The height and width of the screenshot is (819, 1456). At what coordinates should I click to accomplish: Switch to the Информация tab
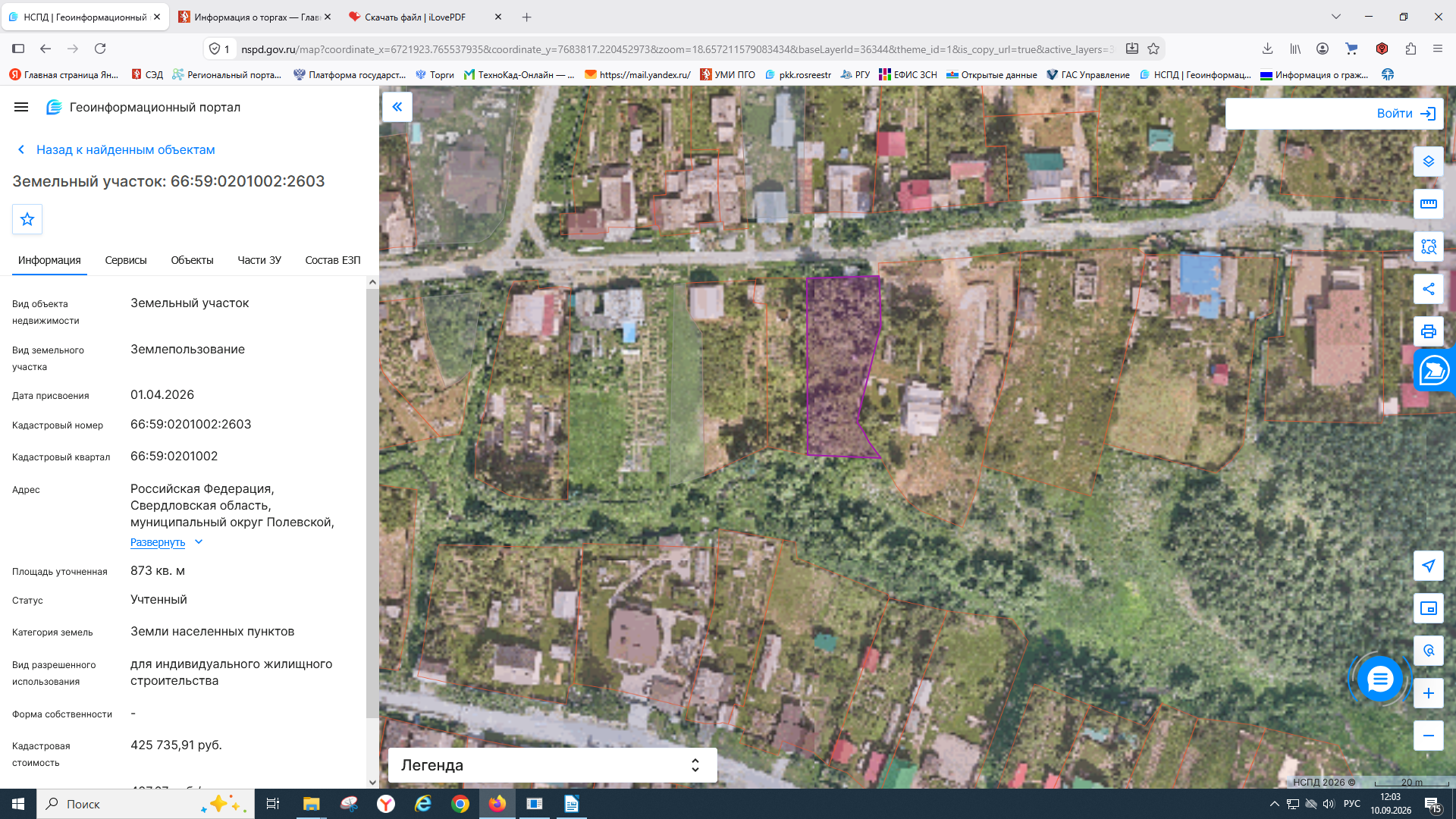[49, 260]
